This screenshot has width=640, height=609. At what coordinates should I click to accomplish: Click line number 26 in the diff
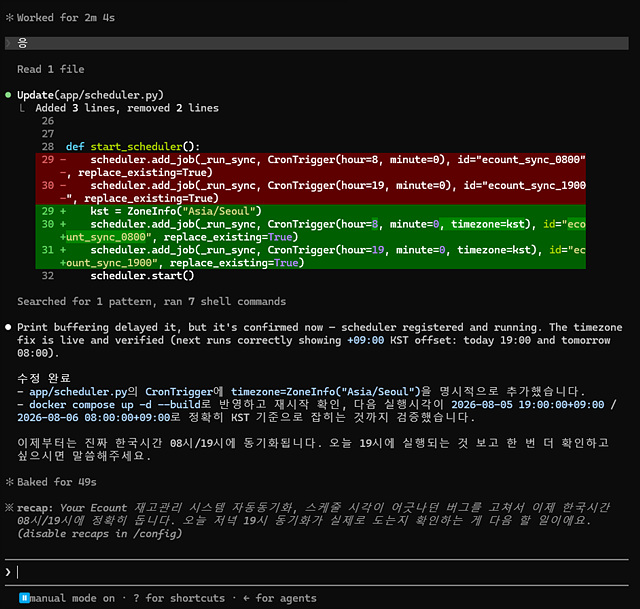pos(48,121)
